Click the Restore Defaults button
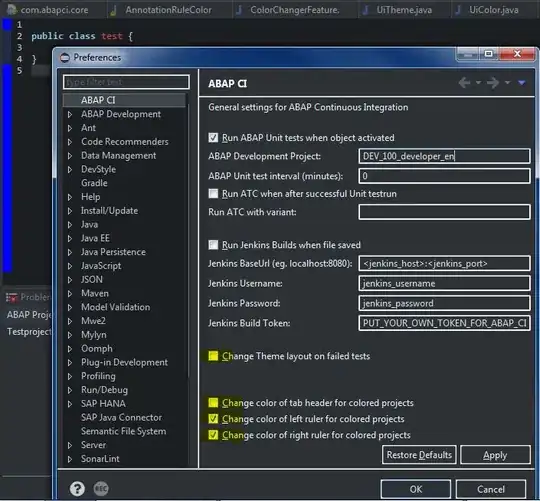Screen dimensions: 540x501 [x=419, y=455]
